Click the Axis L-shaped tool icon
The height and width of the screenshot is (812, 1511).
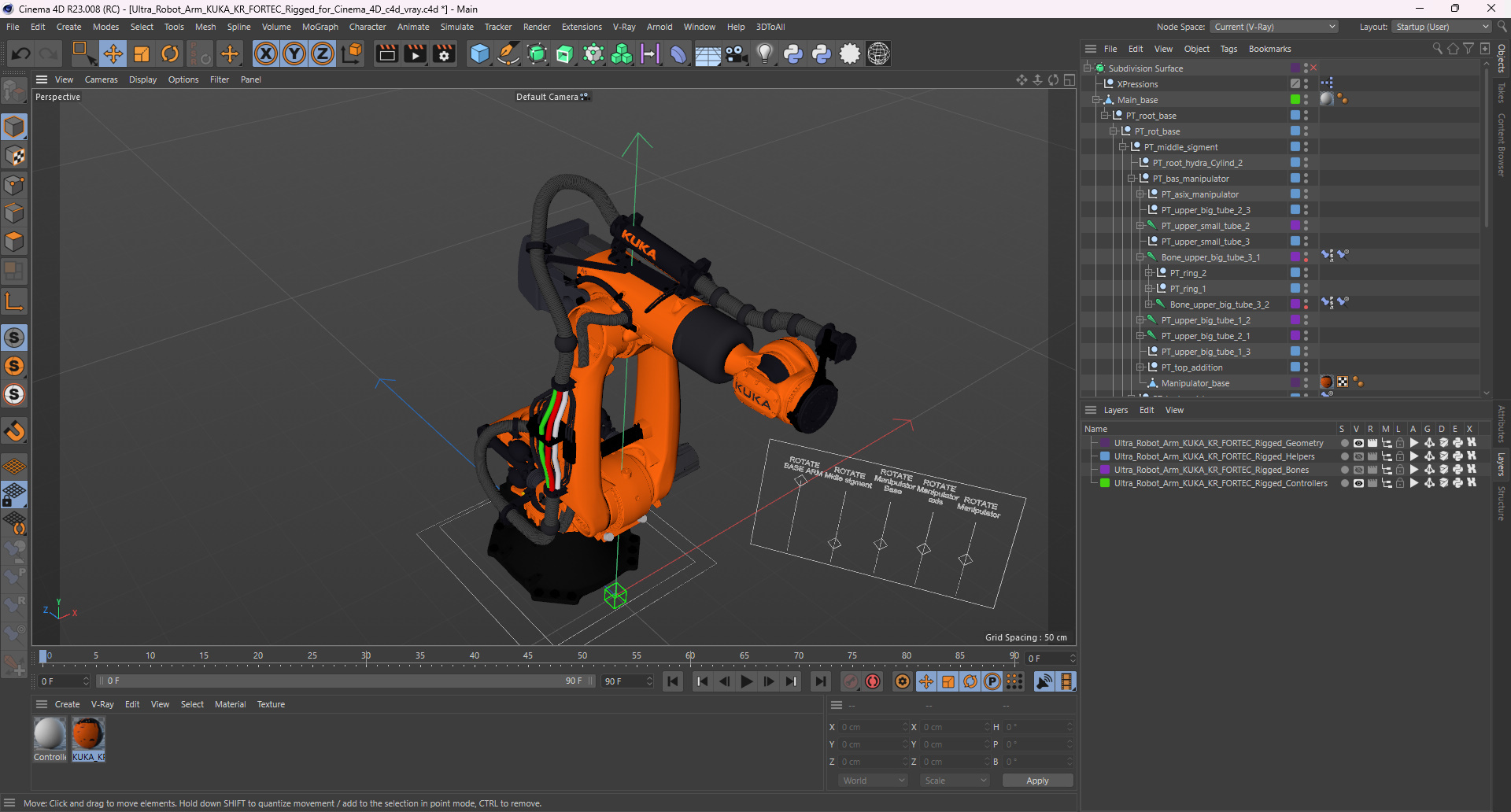pos(14,301)
